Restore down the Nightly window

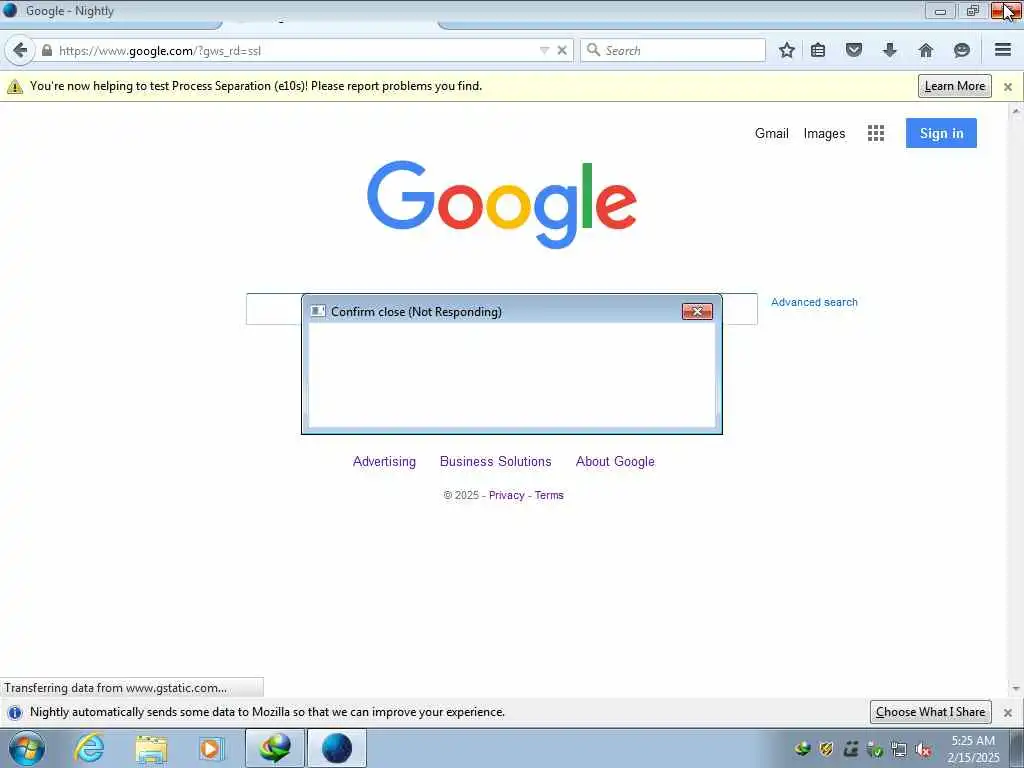point(973,11)
